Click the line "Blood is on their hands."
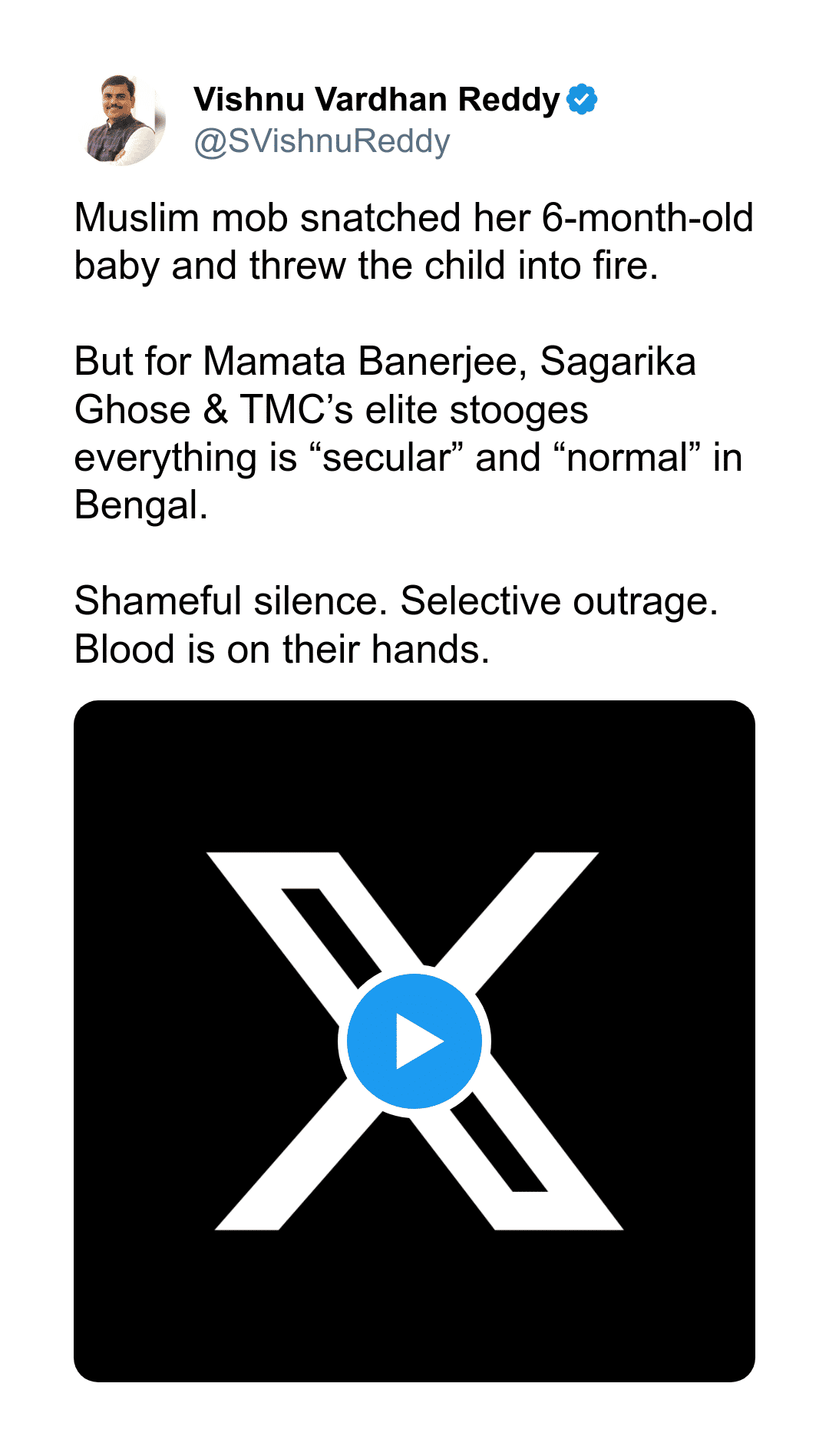The image size is (829, 1456). pyautogui.click(x=282, y=650)
